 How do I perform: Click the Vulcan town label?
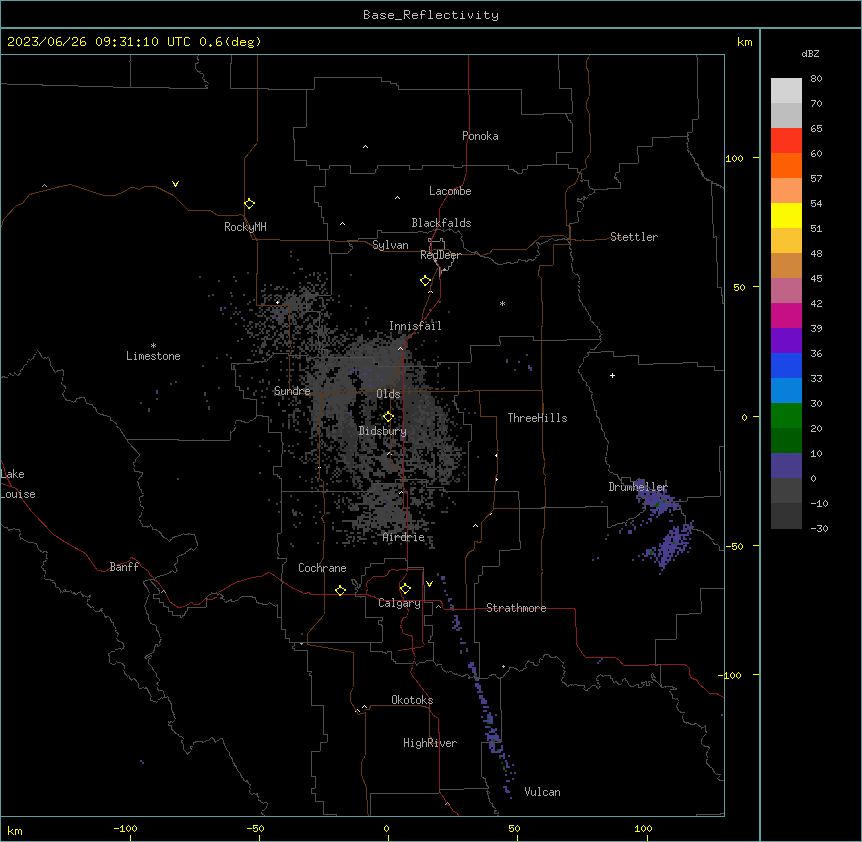pos(542,792)
